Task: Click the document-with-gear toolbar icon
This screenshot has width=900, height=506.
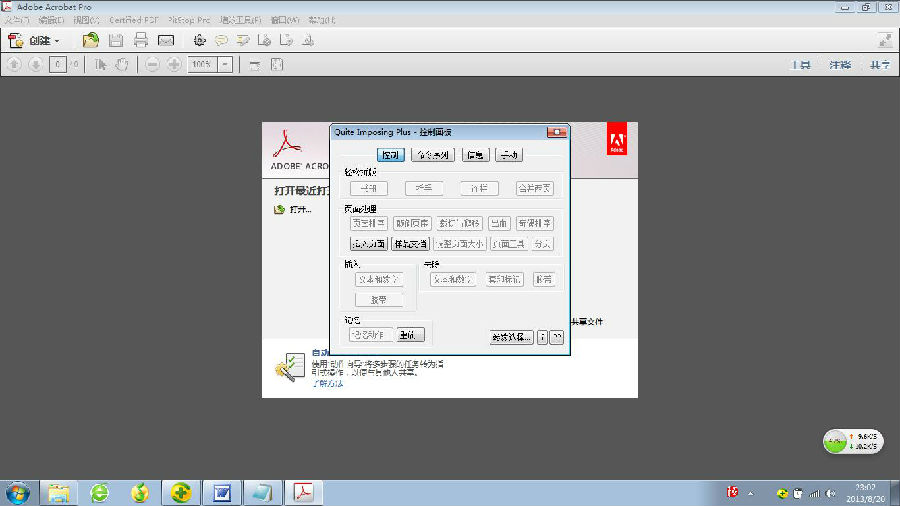Action: [x=264, y=40]
